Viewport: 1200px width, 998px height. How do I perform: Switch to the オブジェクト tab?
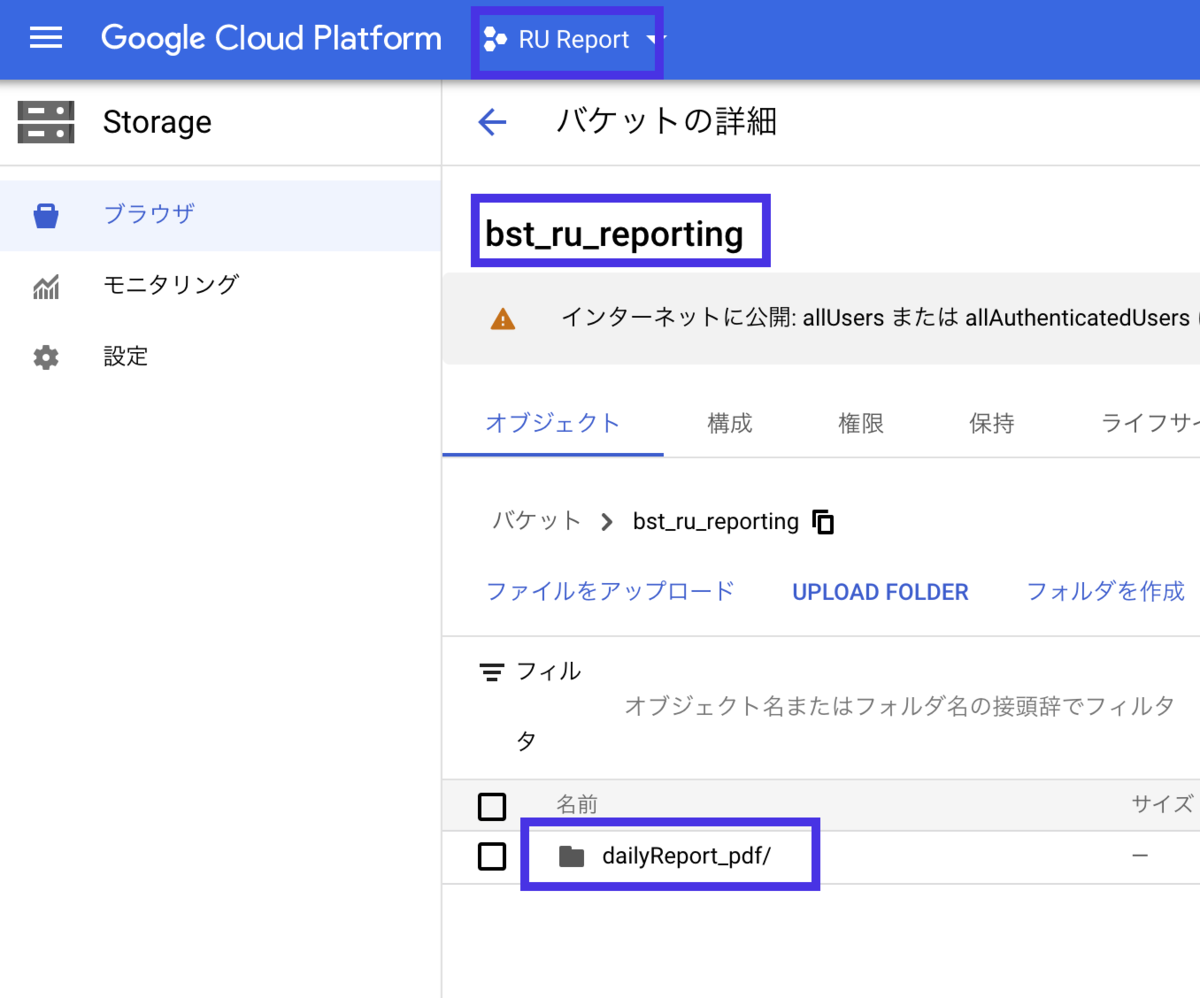point(553,423)
